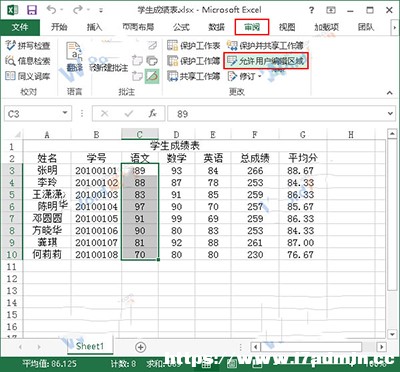
Task: Switch to the 数据 (Data) tab
Action: (216, 27)
